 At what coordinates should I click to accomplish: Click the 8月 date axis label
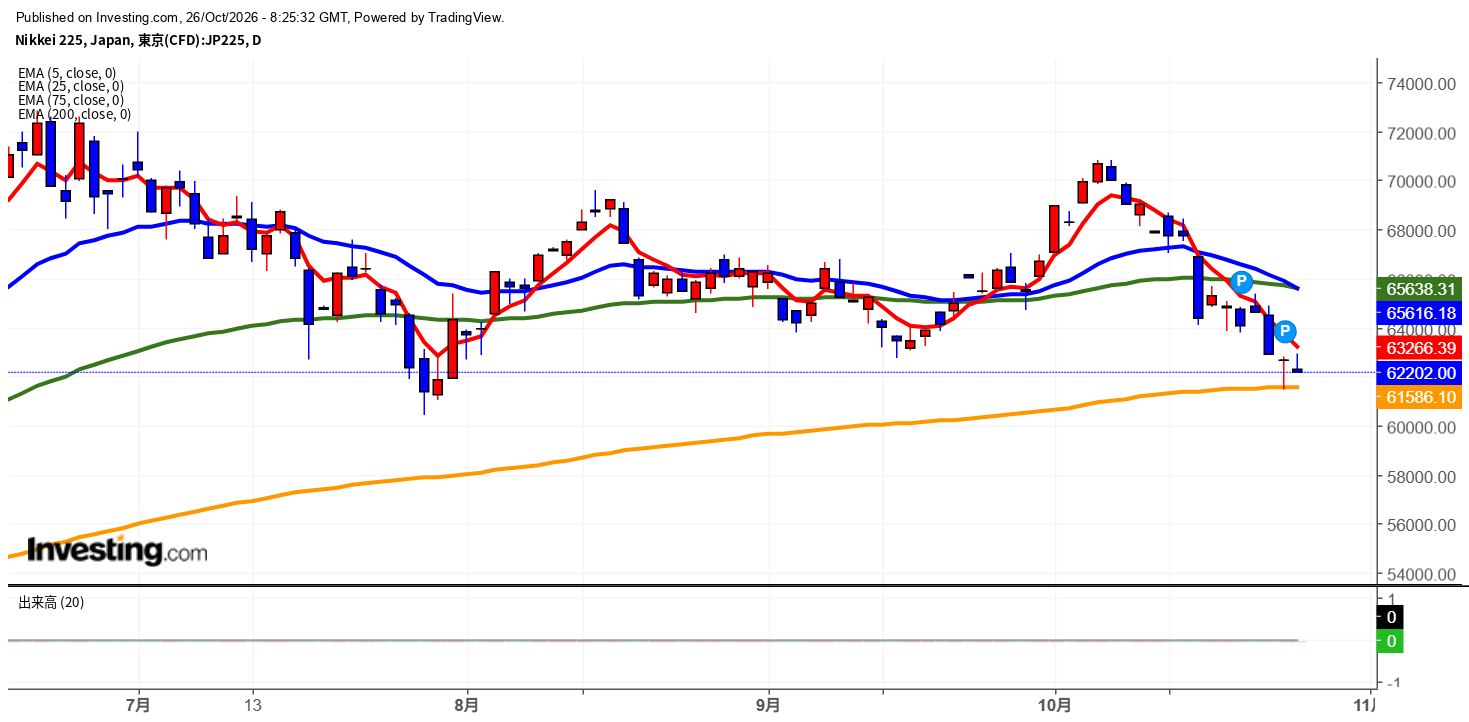(x=467, y=705)
